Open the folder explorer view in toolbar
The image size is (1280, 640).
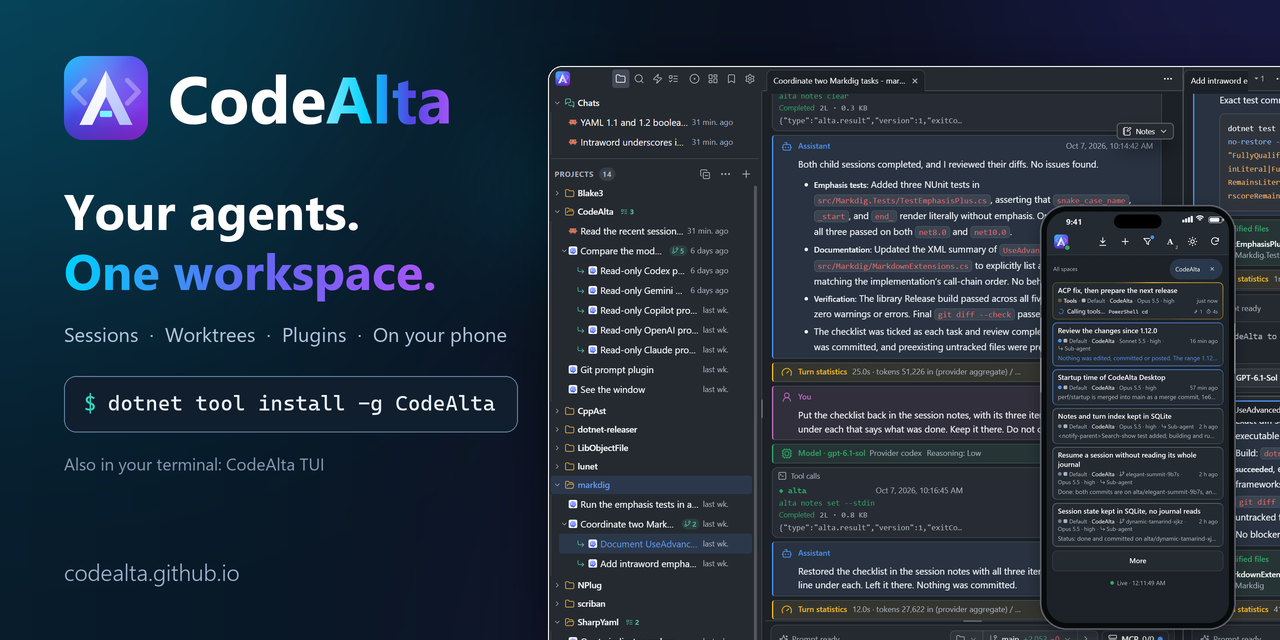pyautogui.click(x=620, y=79)
